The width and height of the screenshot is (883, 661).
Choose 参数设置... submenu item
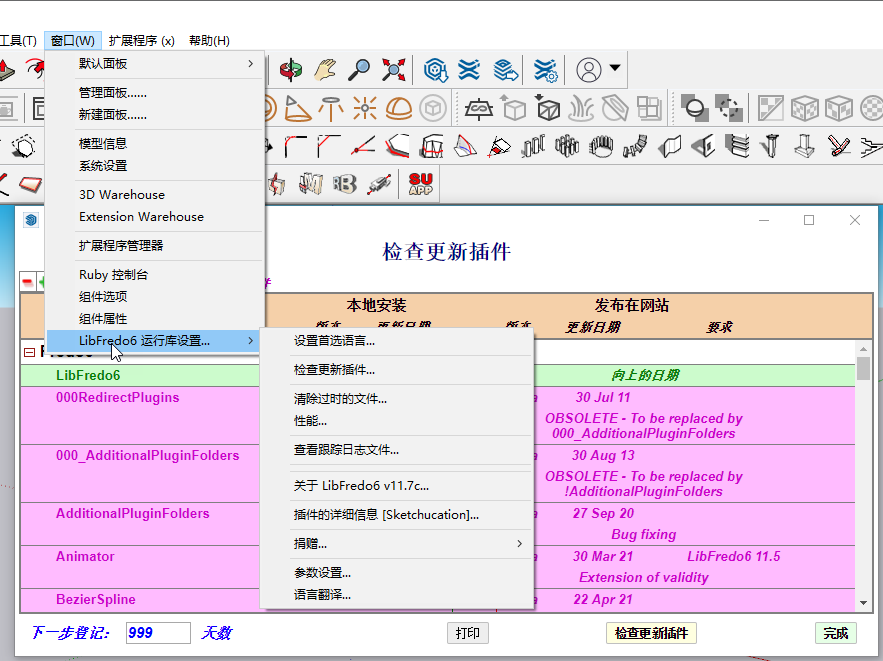[397, 573]
